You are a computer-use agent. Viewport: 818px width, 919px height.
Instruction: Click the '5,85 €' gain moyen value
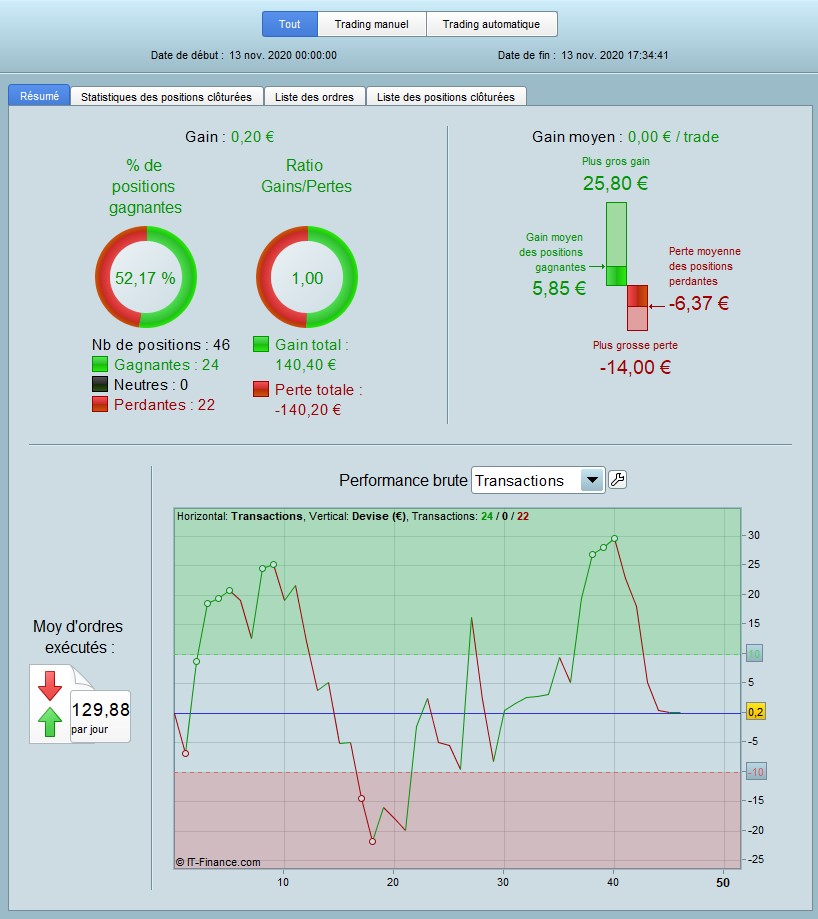(559, 288)
